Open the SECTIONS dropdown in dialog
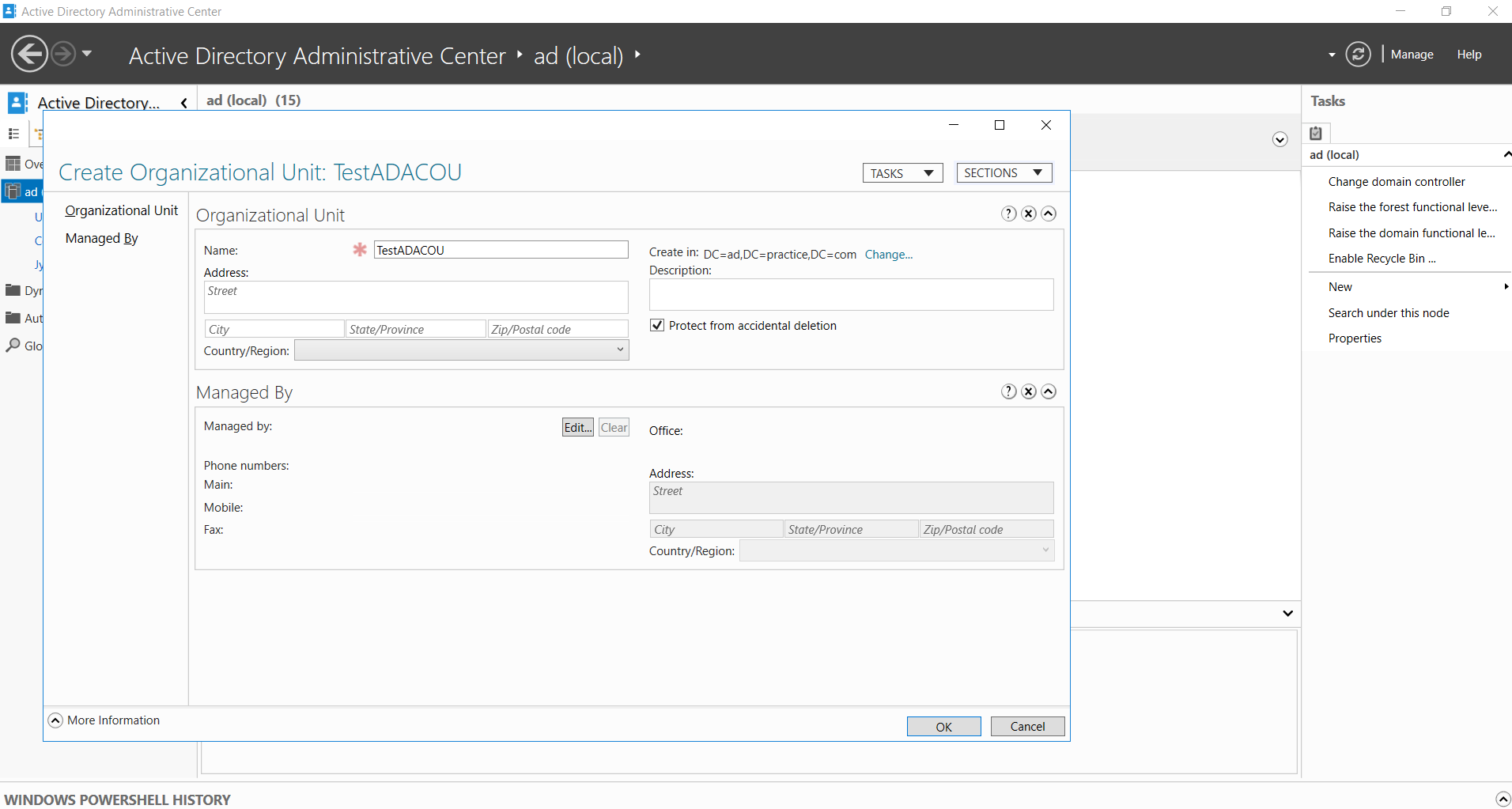Screen dimensions: 1512x809 tap(1004, 172)
